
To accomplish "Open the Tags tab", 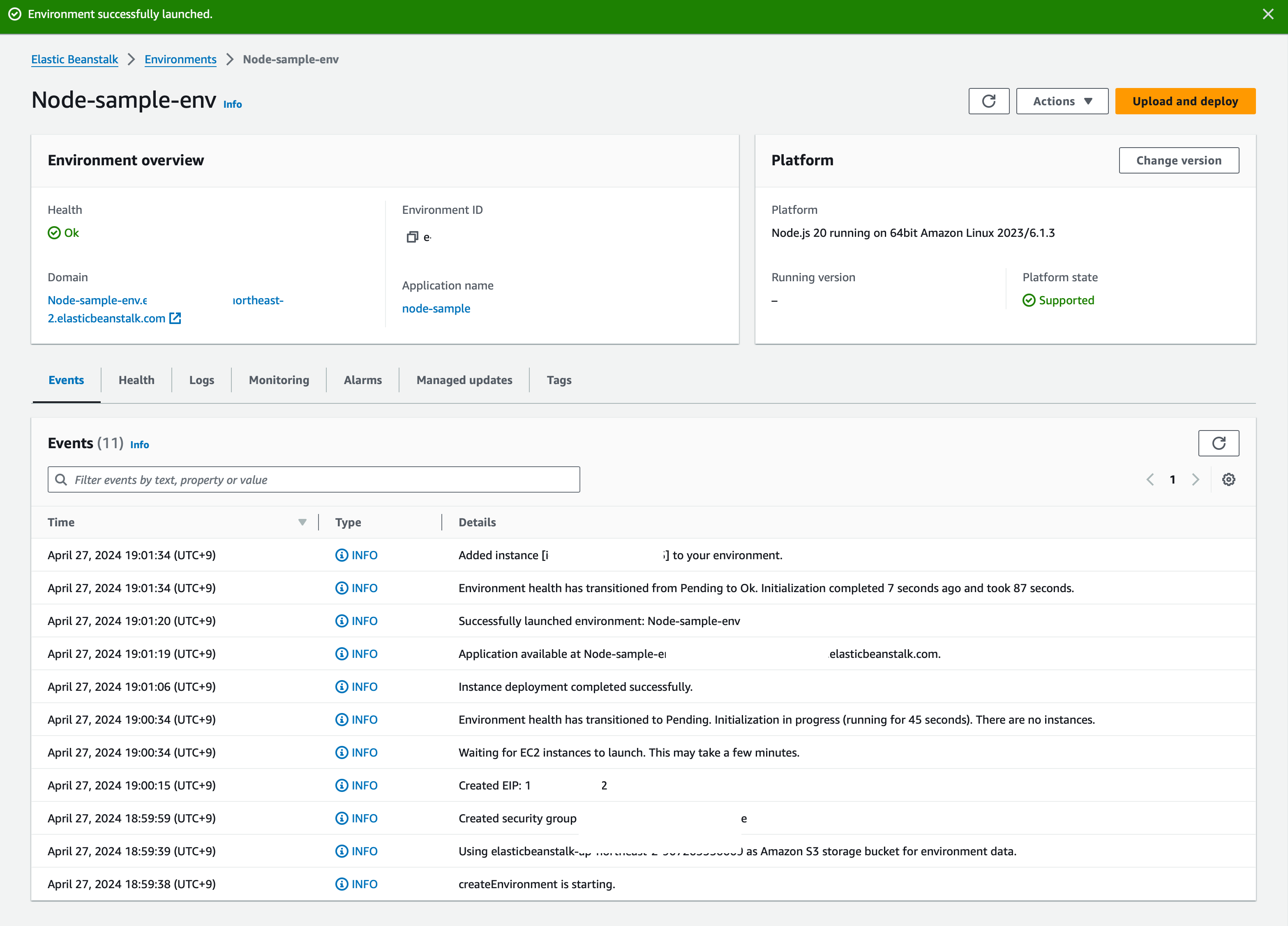I will (x=559, y=380).
